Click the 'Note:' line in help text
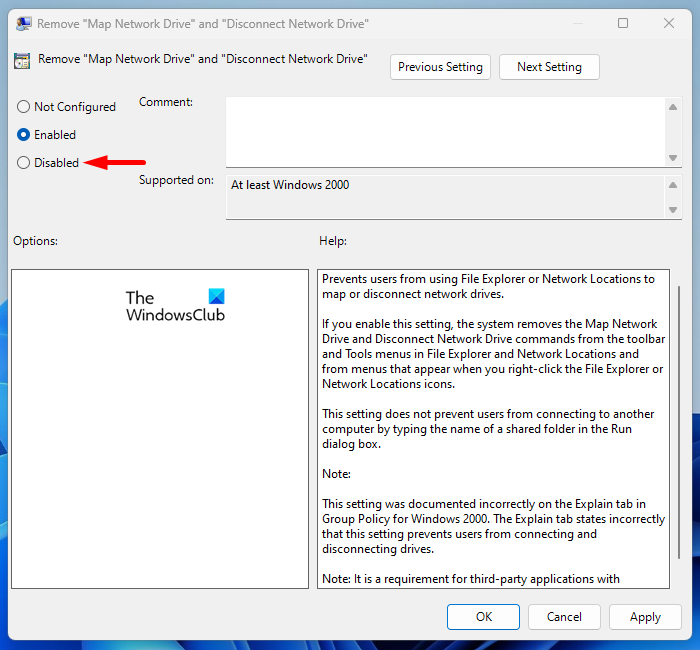This screenshot has width=700, height=650. [336, 474]
